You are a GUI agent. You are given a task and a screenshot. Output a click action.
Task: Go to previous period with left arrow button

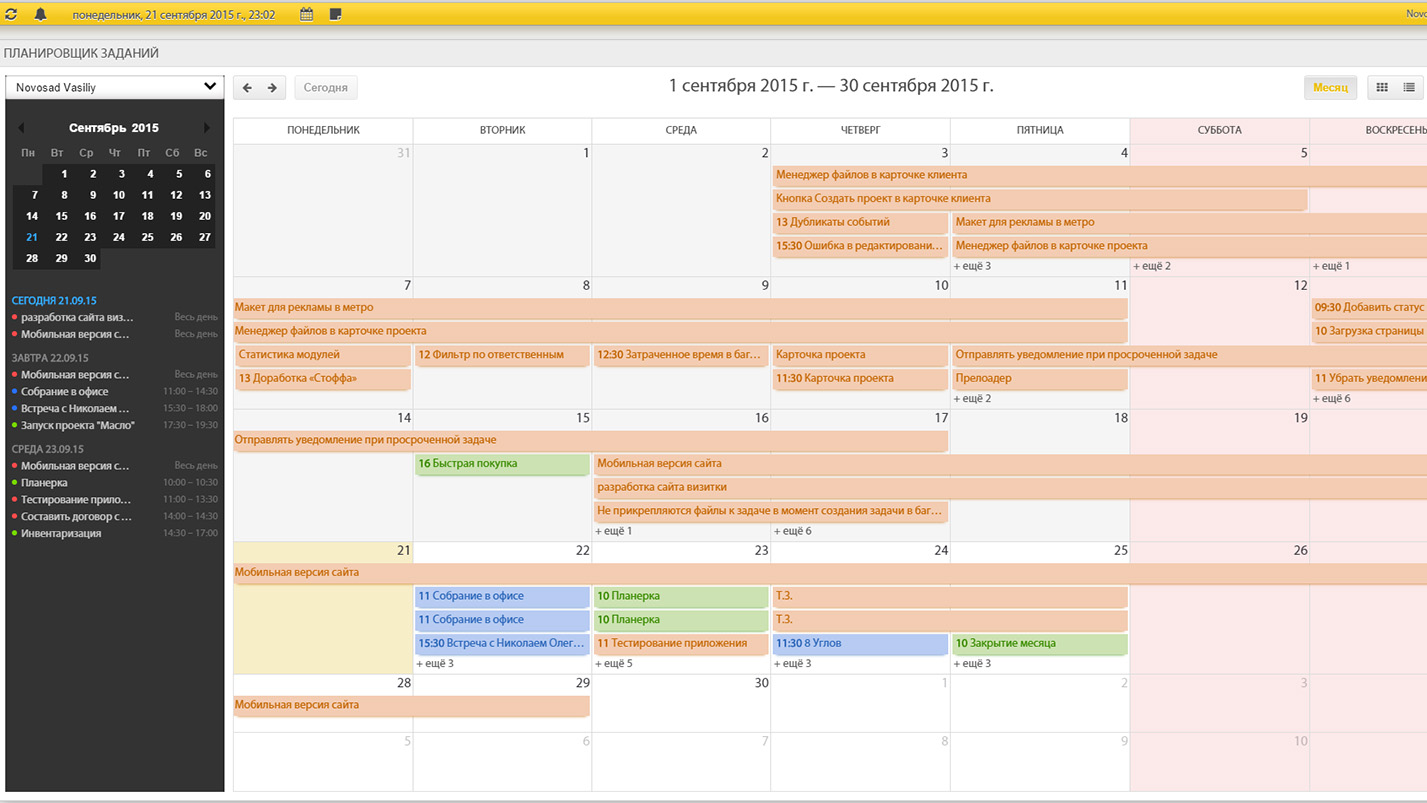pos(247,88)
